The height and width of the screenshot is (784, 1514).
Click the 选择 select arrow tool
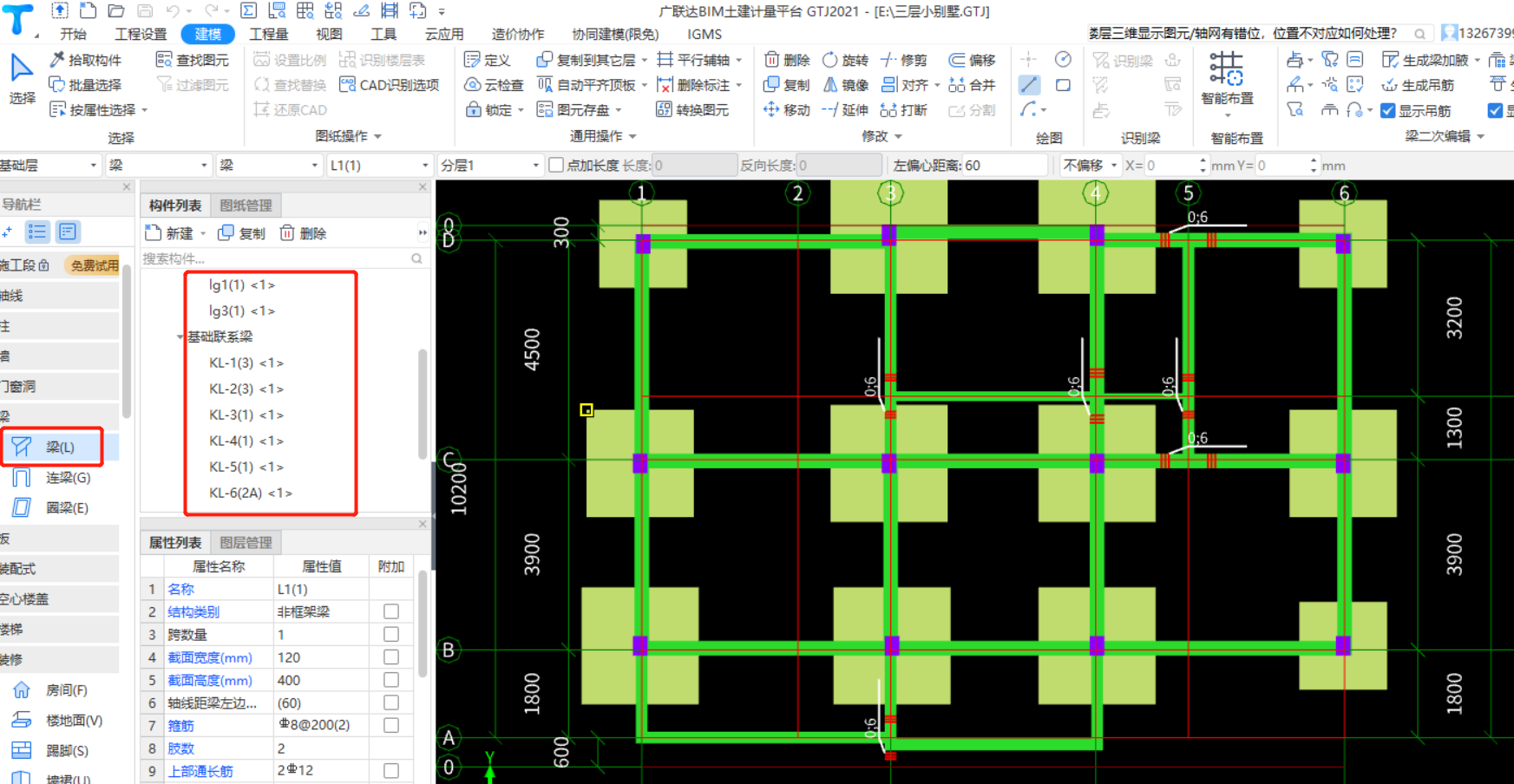tap(22, 78)
